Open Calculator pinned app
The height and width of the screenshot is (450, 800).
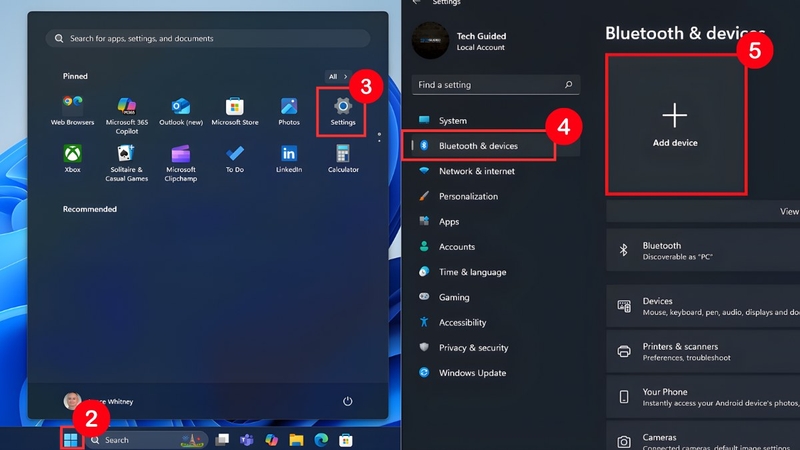(343, 158)
